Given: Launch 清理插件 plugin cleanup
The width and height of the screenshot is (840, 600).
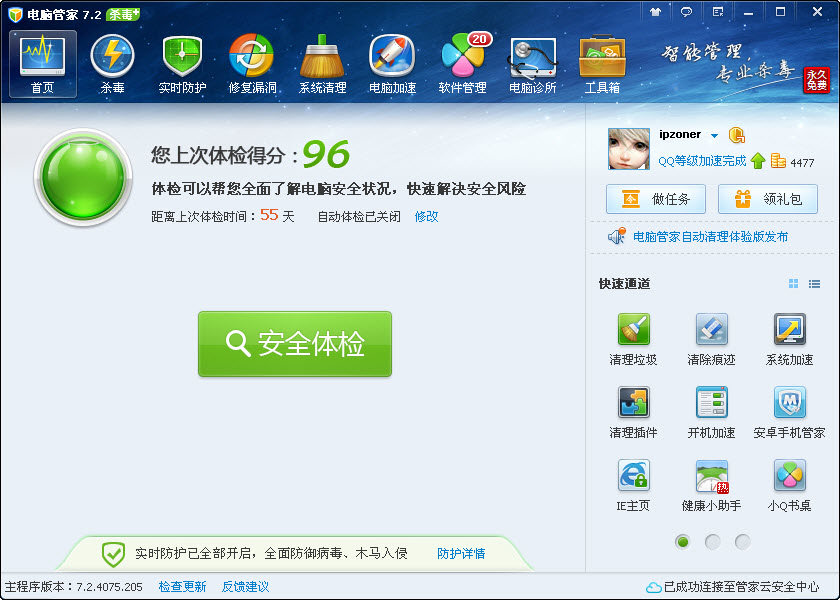Looking at the screenshot, I should pos(633,412).
